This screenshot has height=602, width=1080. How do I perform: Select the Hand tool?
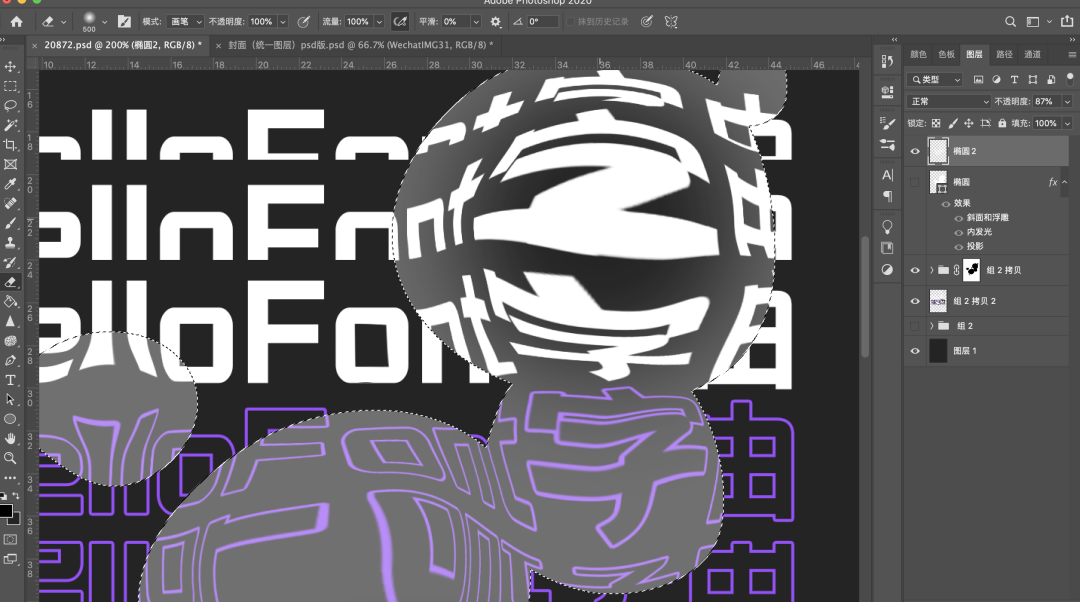[11, 438]
